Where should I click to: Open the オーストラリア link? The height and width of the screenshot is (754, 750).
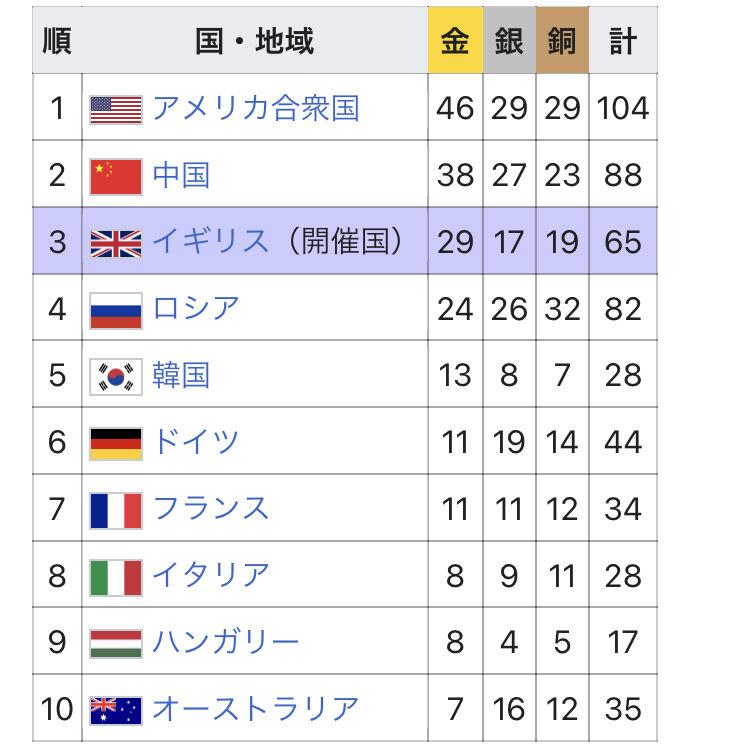pos(255,708)
